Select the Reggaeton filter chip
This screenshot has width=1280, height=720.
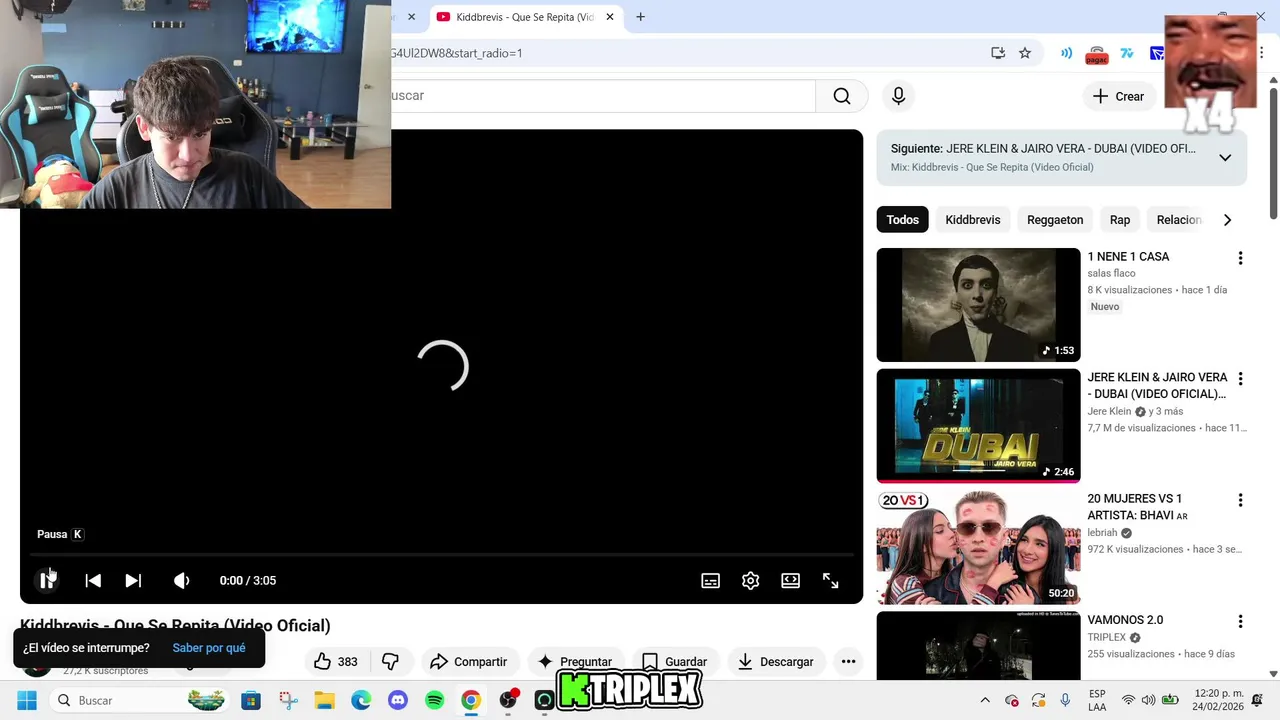(1055, 220)
